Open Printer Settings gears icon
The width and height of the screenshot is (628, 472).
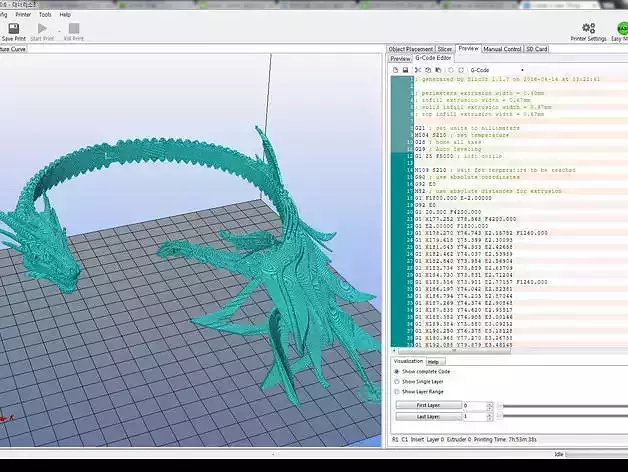point(588,28)
